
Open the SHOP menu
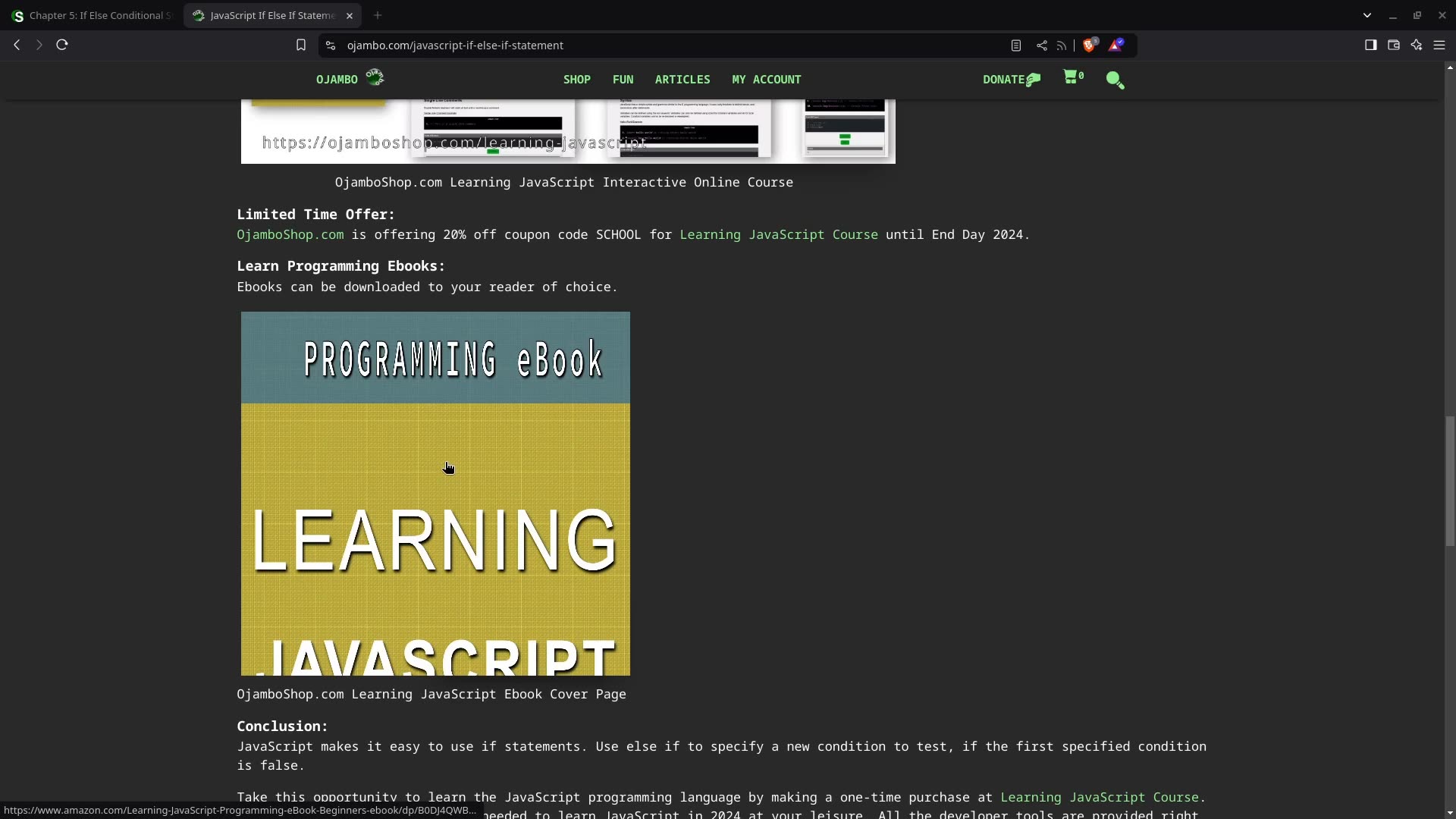[576, 80]
